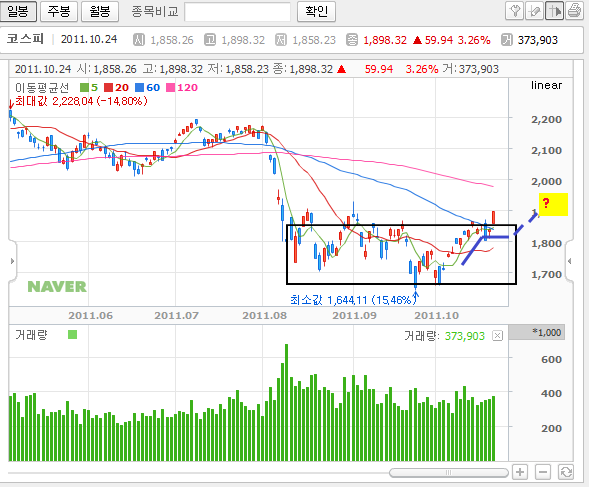Viewport: 591px width, 487px height.
Task: Click the 종목비교 comparison input field
Action: pos(237,12)
